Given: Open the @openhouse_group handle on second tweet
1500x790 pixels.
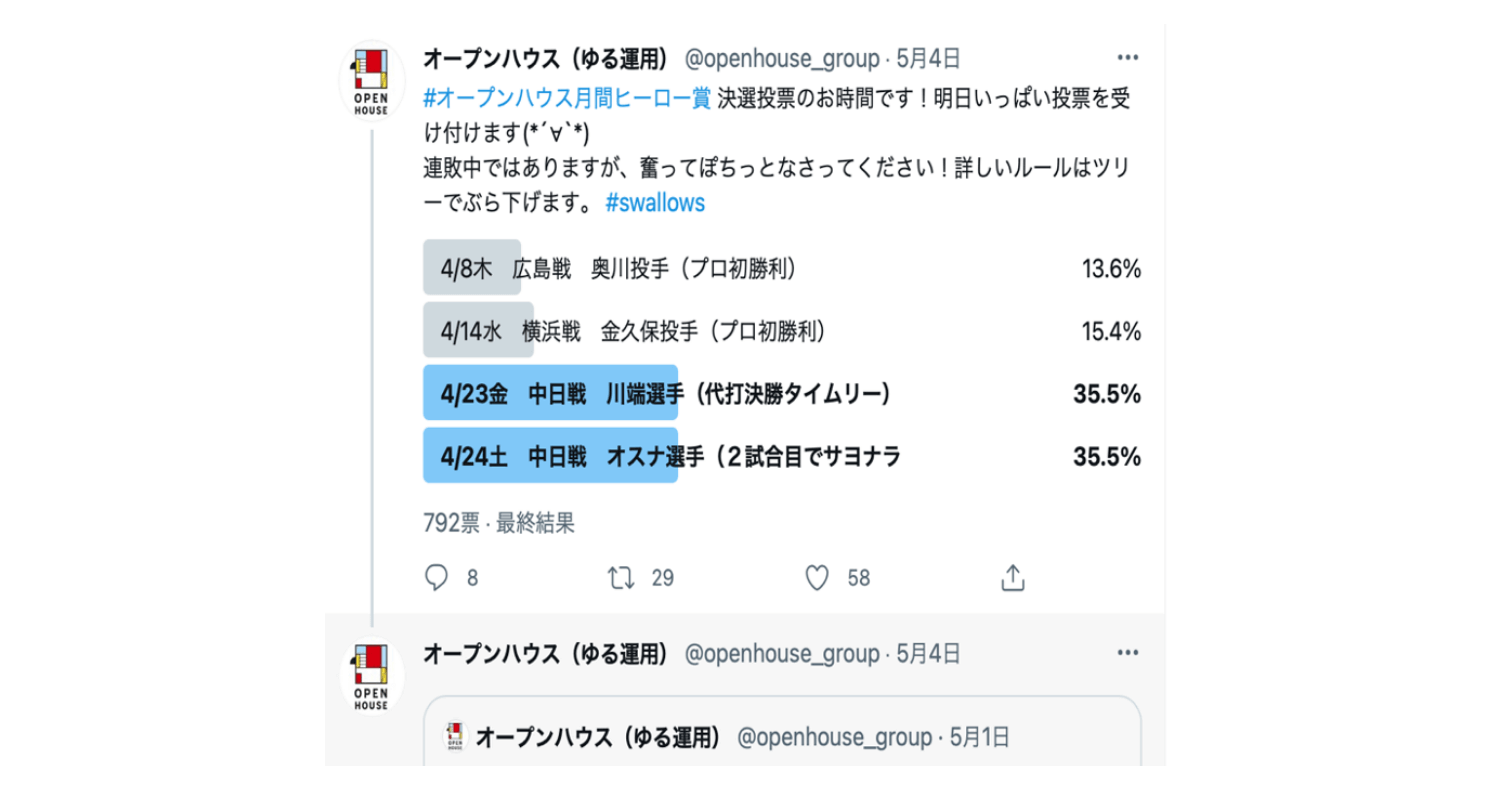Looking at the screenshot, I should [x=781, y=654].
